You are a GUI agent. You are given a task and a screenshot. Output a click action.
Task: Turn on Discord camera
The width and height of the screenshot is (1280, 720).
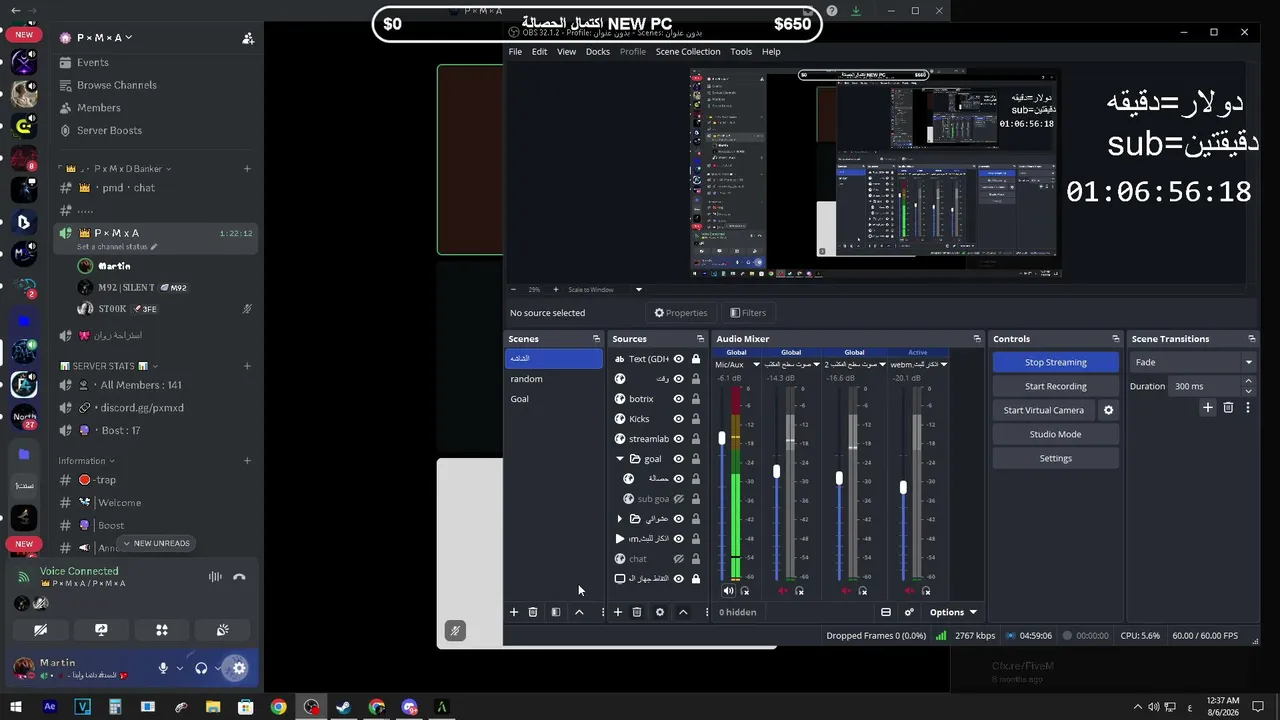pyautogui.click(x=41, y=630)
